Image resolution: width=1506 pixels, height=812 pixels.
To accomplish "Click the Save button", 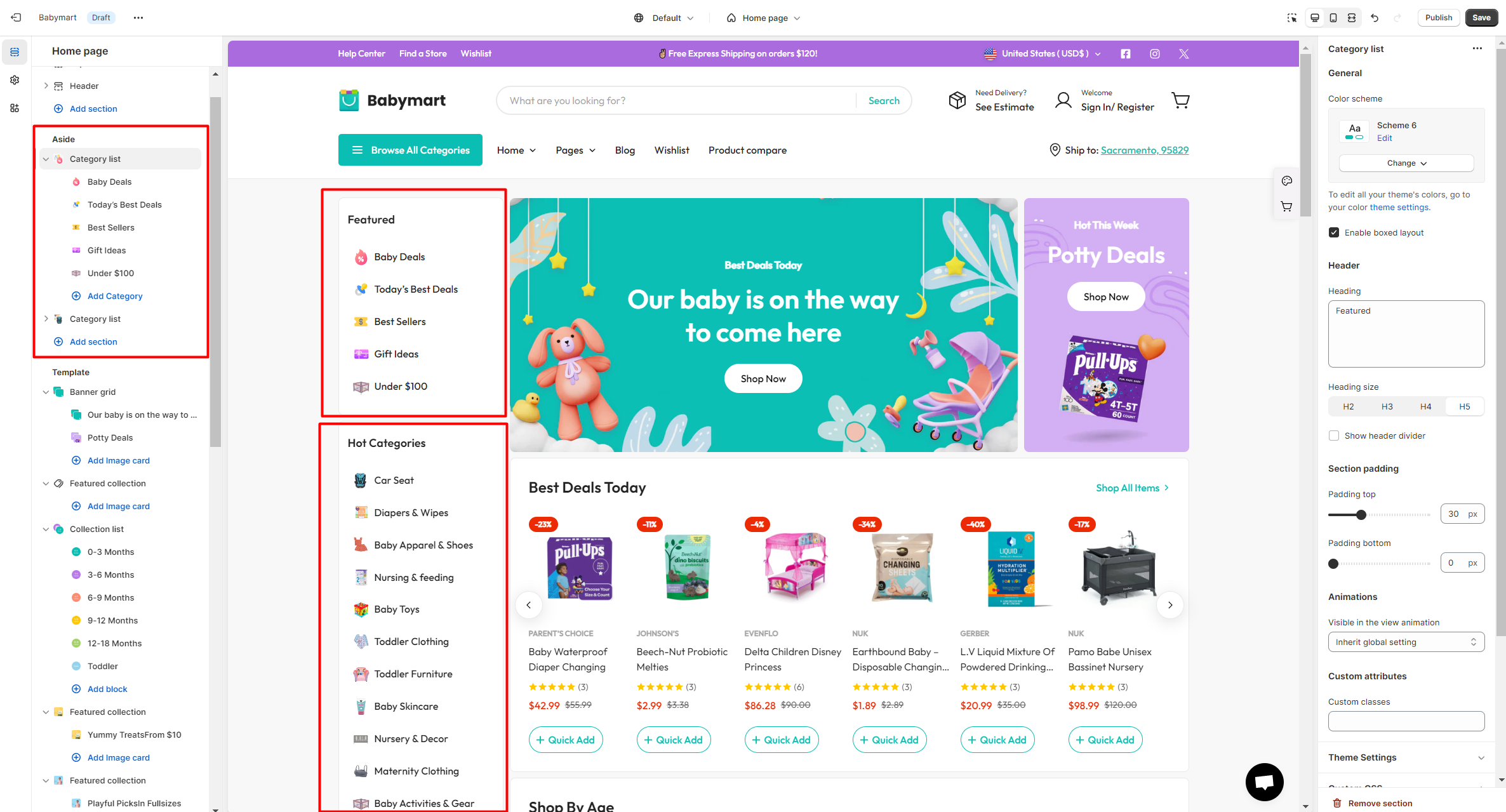I will 1481,18.
